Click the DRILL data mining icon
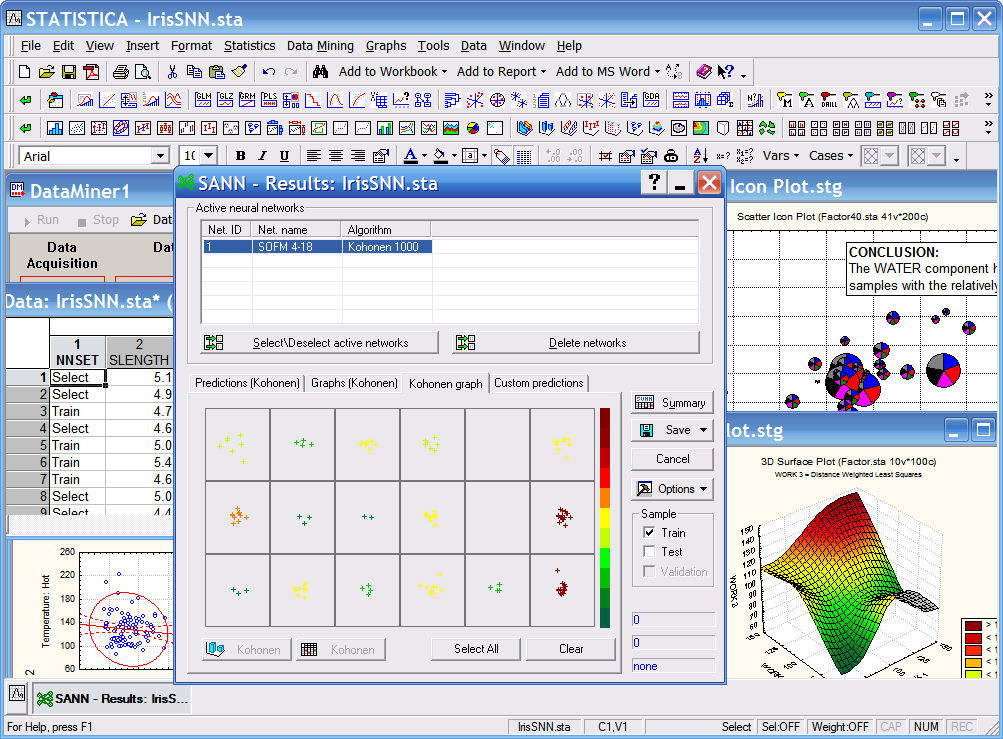Screen dimensions: 1003x739 pyautogui.click(x=828, y=100)
